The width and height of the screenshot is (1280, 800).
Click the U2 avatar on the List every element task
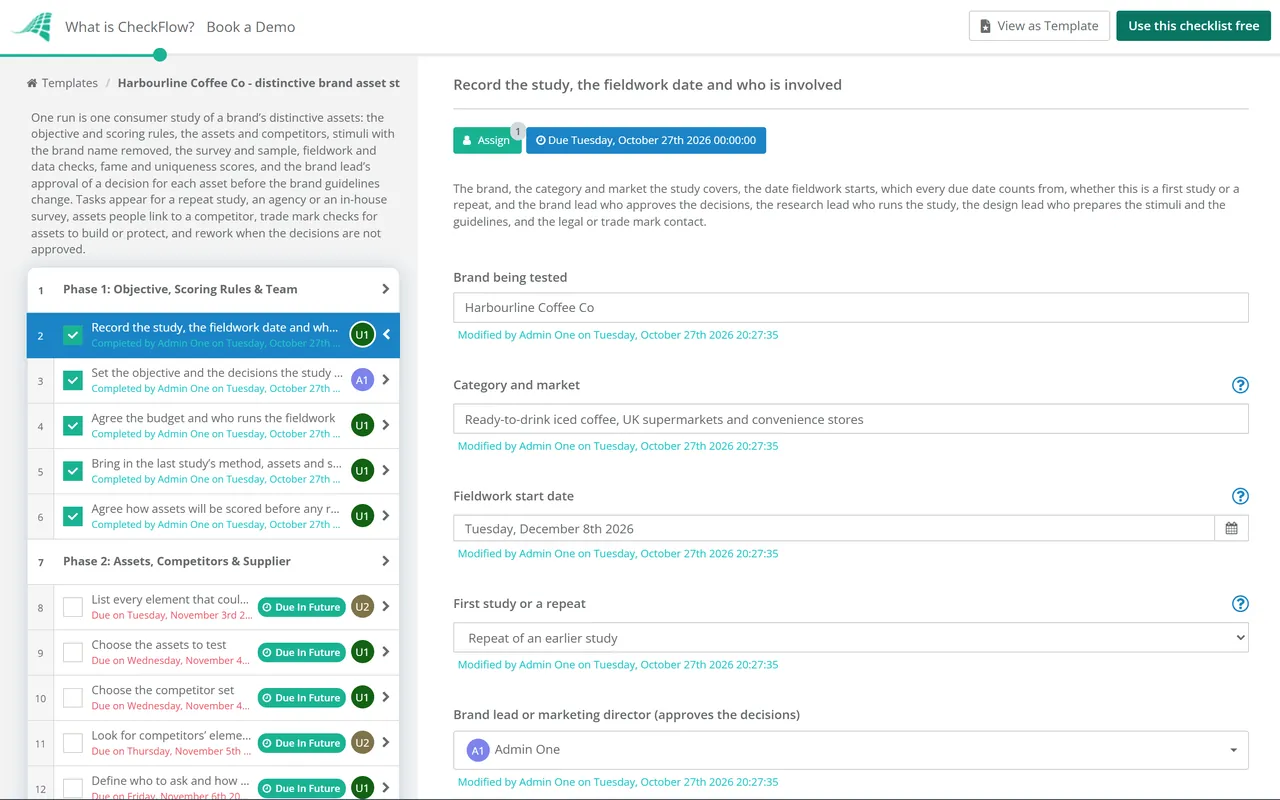click(362, 607)
